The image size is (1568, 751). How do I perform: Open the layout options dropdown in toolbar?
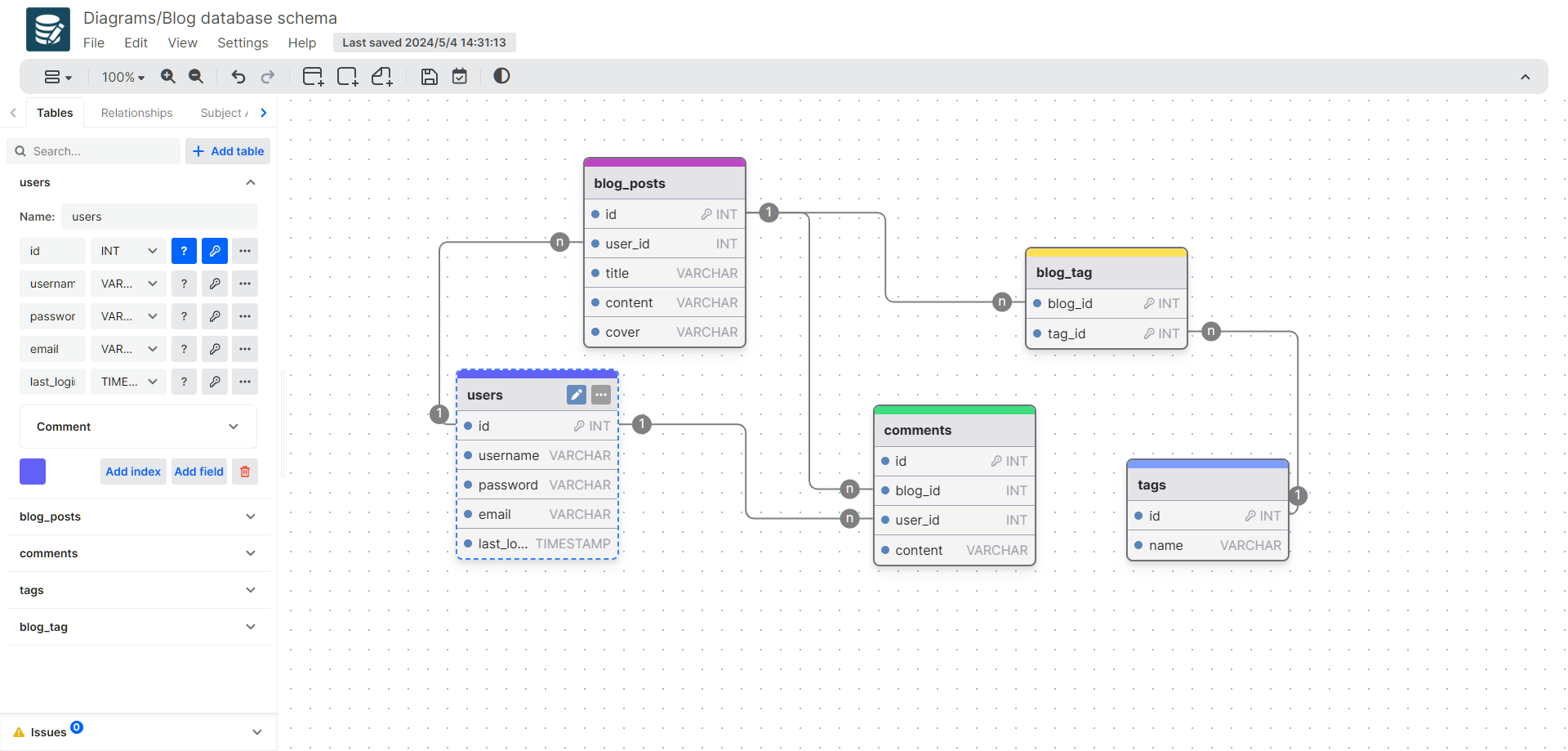coord(57,77)
